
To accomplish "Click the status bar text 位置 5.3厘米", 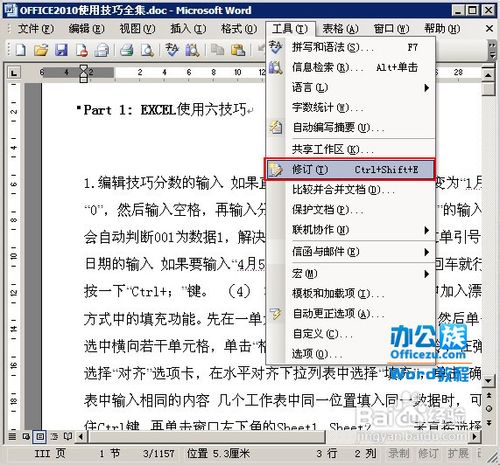I will pyautogui.click(x=218, y=454).
